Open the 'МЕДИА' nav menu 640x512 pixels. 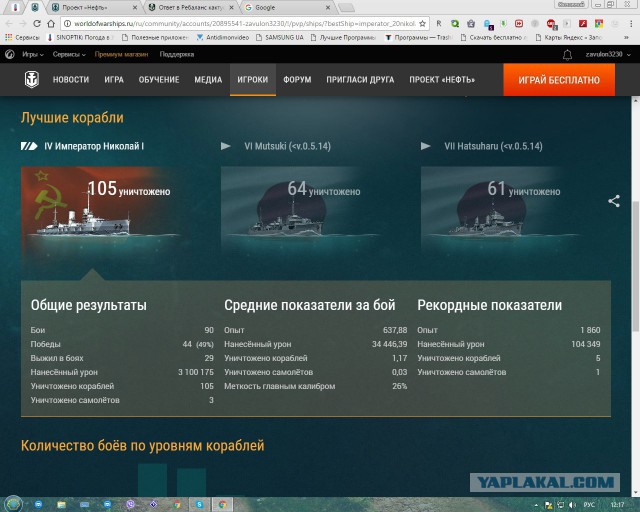pos(208,80)
